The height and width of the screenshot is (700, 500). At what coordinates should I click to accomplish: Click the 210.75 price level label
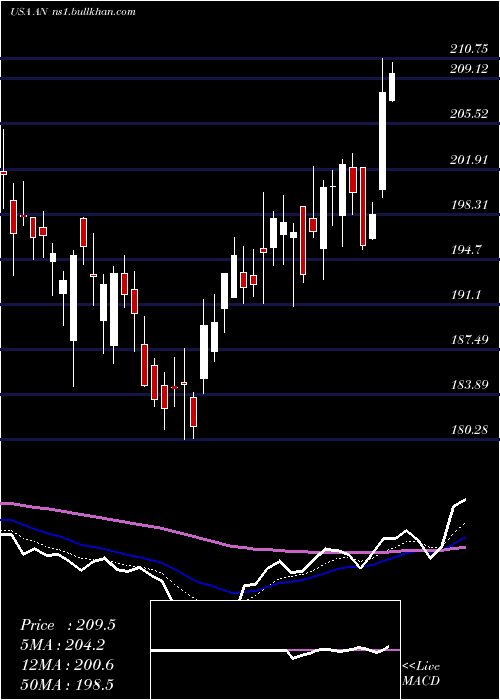pos(469,49)
